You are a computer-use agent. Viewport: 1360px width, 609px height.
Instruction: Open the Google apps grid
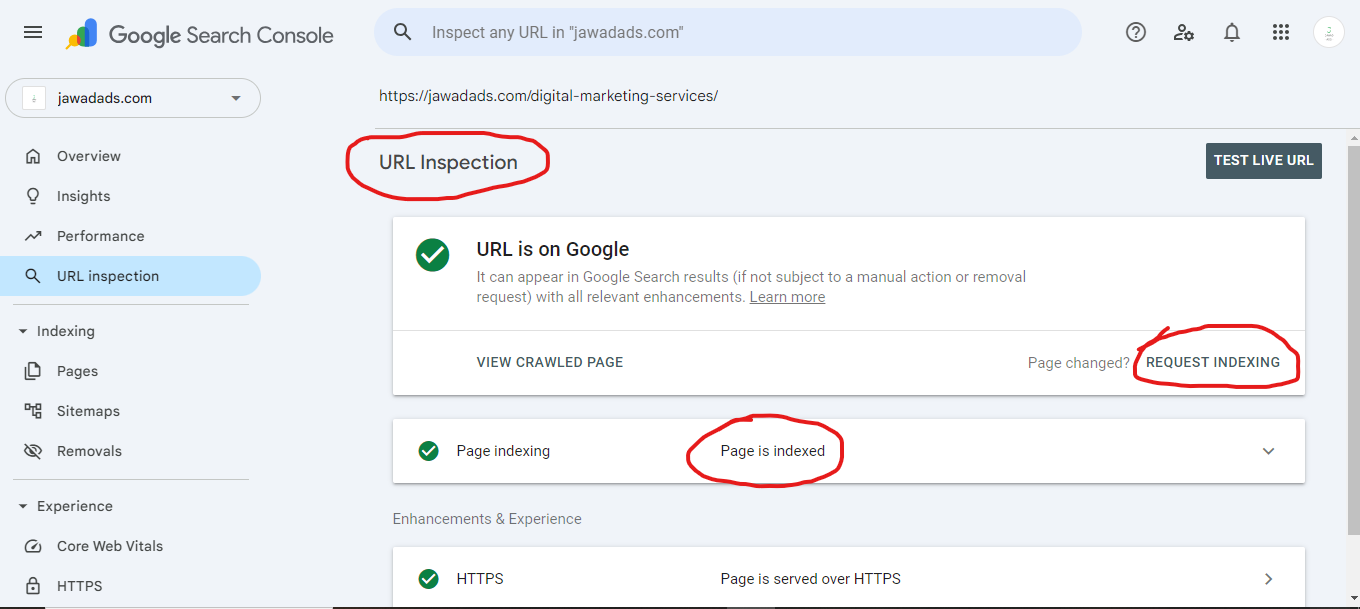1281,32
